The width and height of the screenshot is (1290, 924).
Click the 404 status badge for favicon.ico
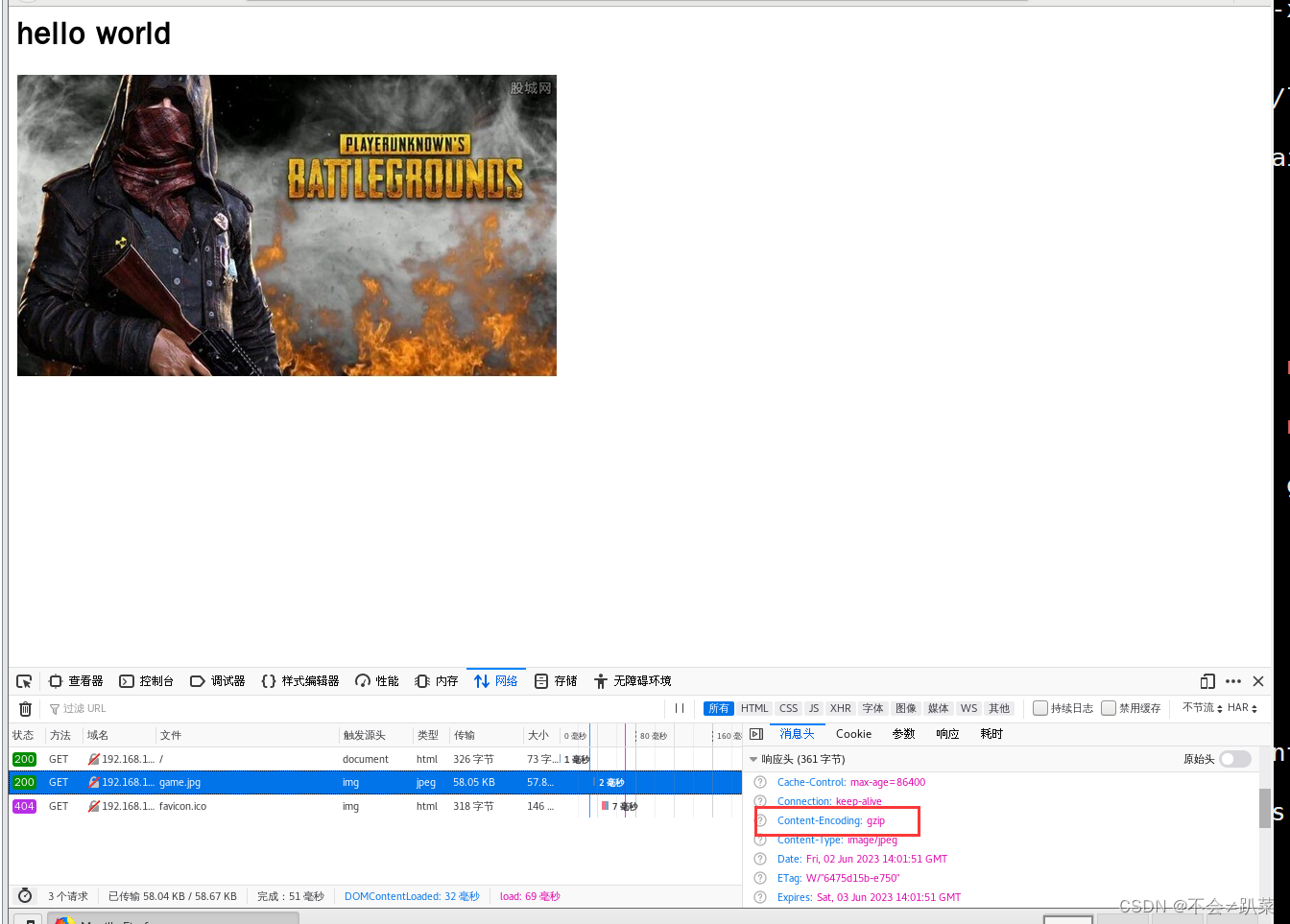coord(24,807)
